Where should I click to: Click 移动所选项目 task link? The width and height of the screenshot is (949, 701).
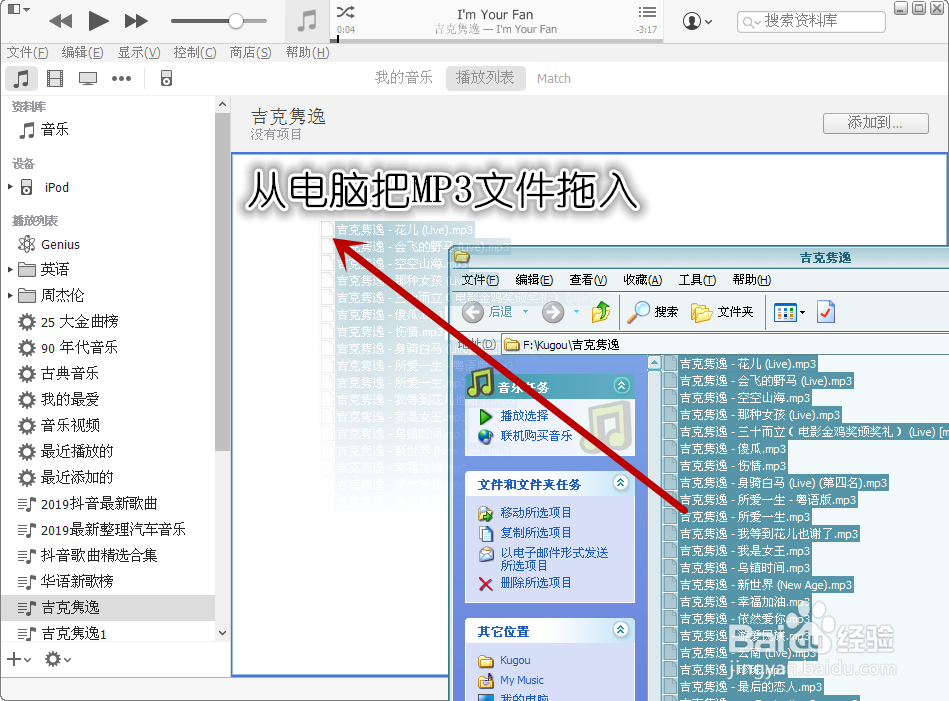click(x=536, y=513)
